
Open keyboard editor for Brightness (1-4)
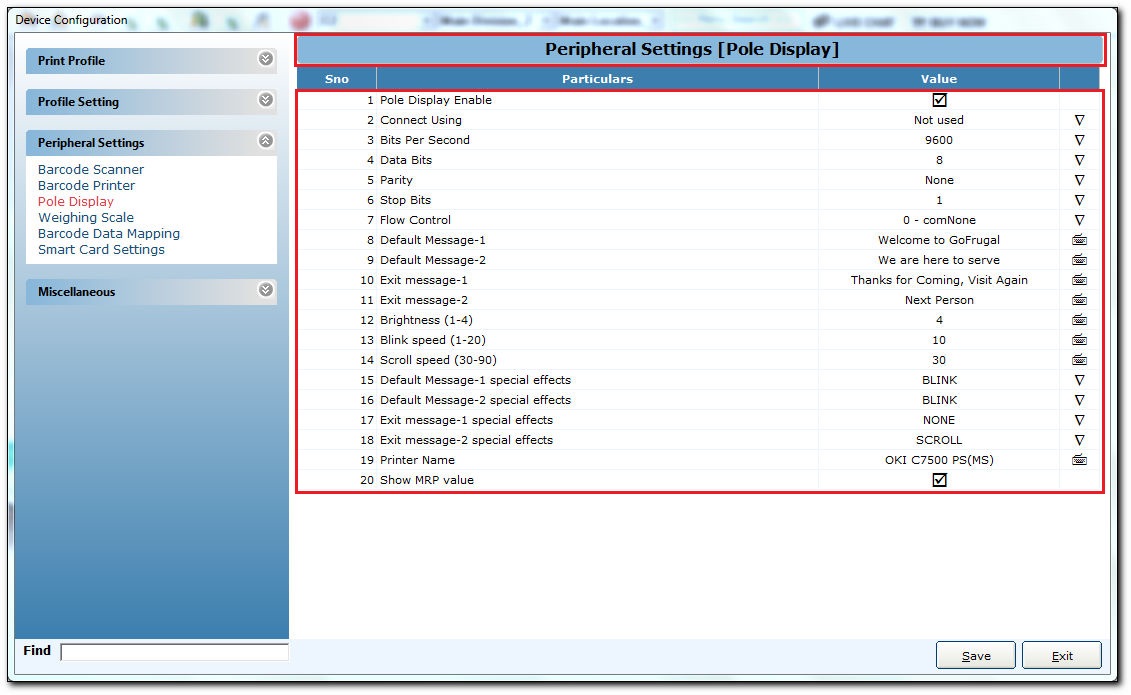1079,320
